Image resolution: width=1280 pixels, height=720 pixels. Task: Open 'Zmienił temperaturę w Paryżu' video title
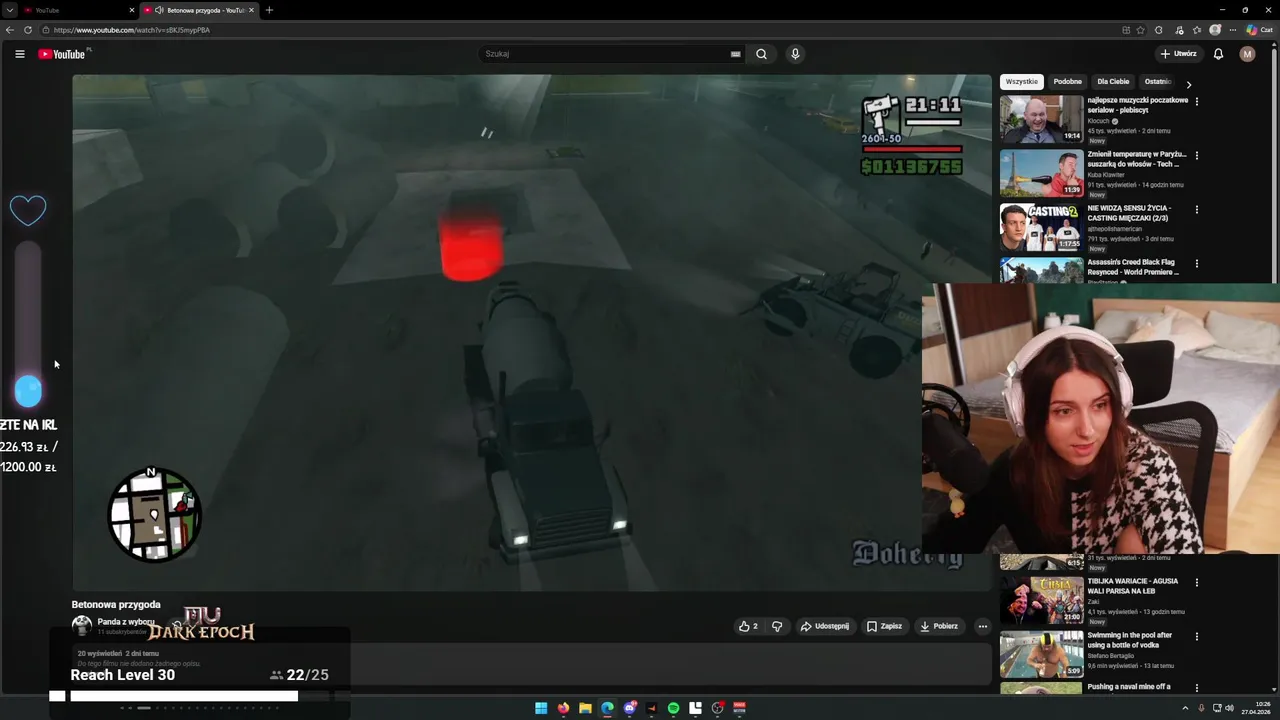1137,159
